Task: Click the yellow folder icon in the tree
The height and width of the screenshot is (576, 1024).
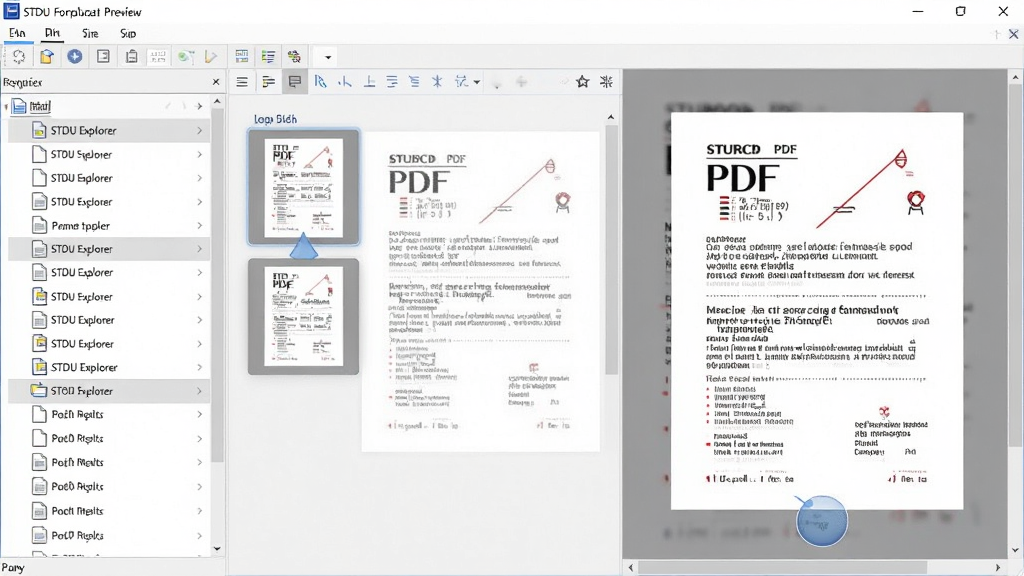Action: 39,391
